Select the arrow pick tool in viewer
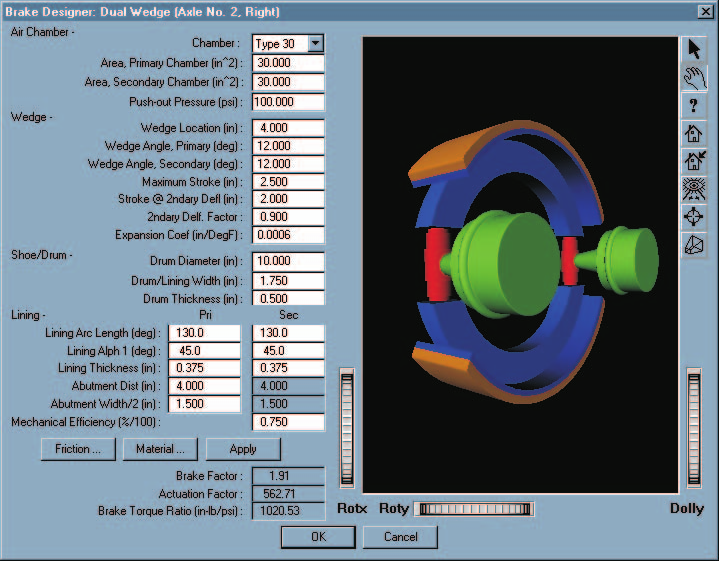719x561 pixels. [694, 50]
